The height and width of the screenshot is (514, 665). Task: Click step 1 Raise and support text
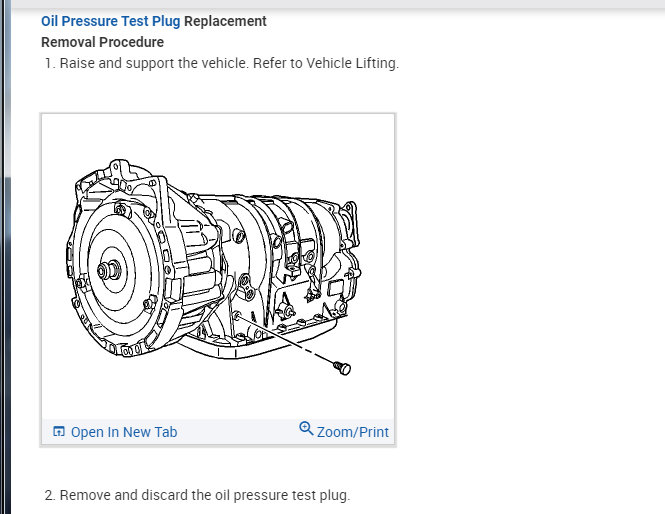click(x=222, y=63)
